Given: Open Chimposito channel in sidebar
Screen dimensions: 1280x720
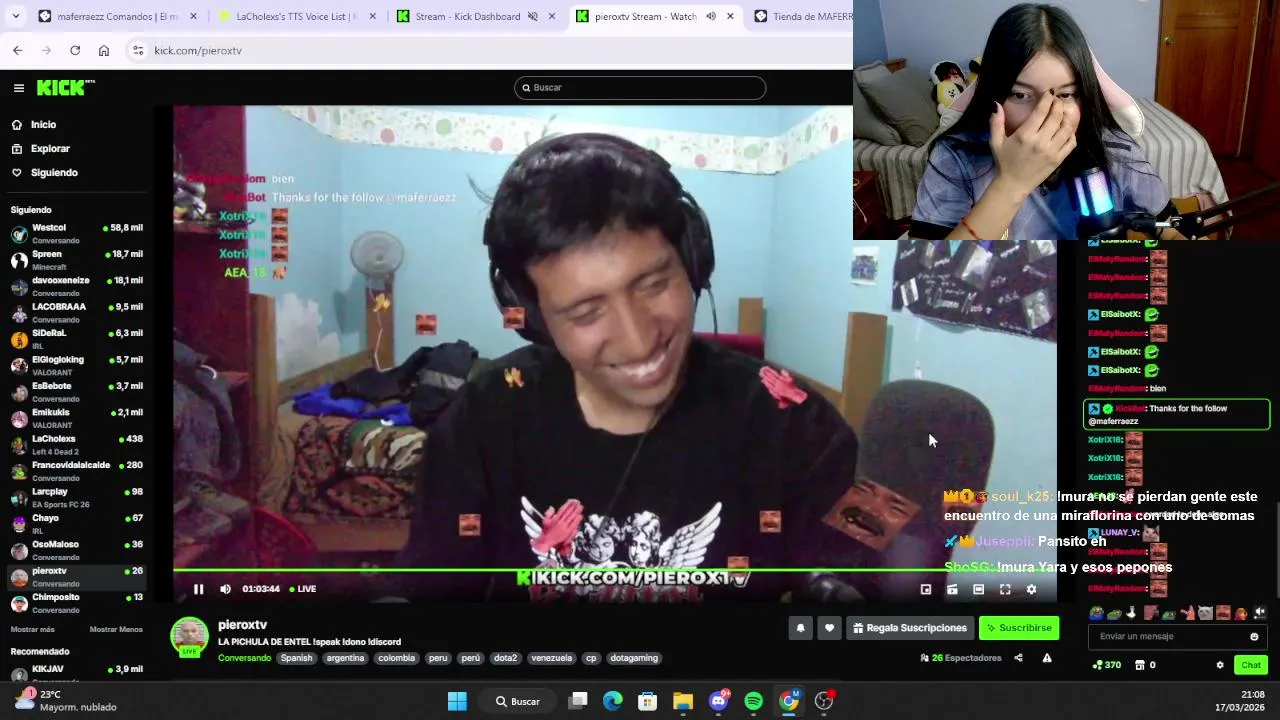Looking at the screenshot, I should click(x=76, y=604).
